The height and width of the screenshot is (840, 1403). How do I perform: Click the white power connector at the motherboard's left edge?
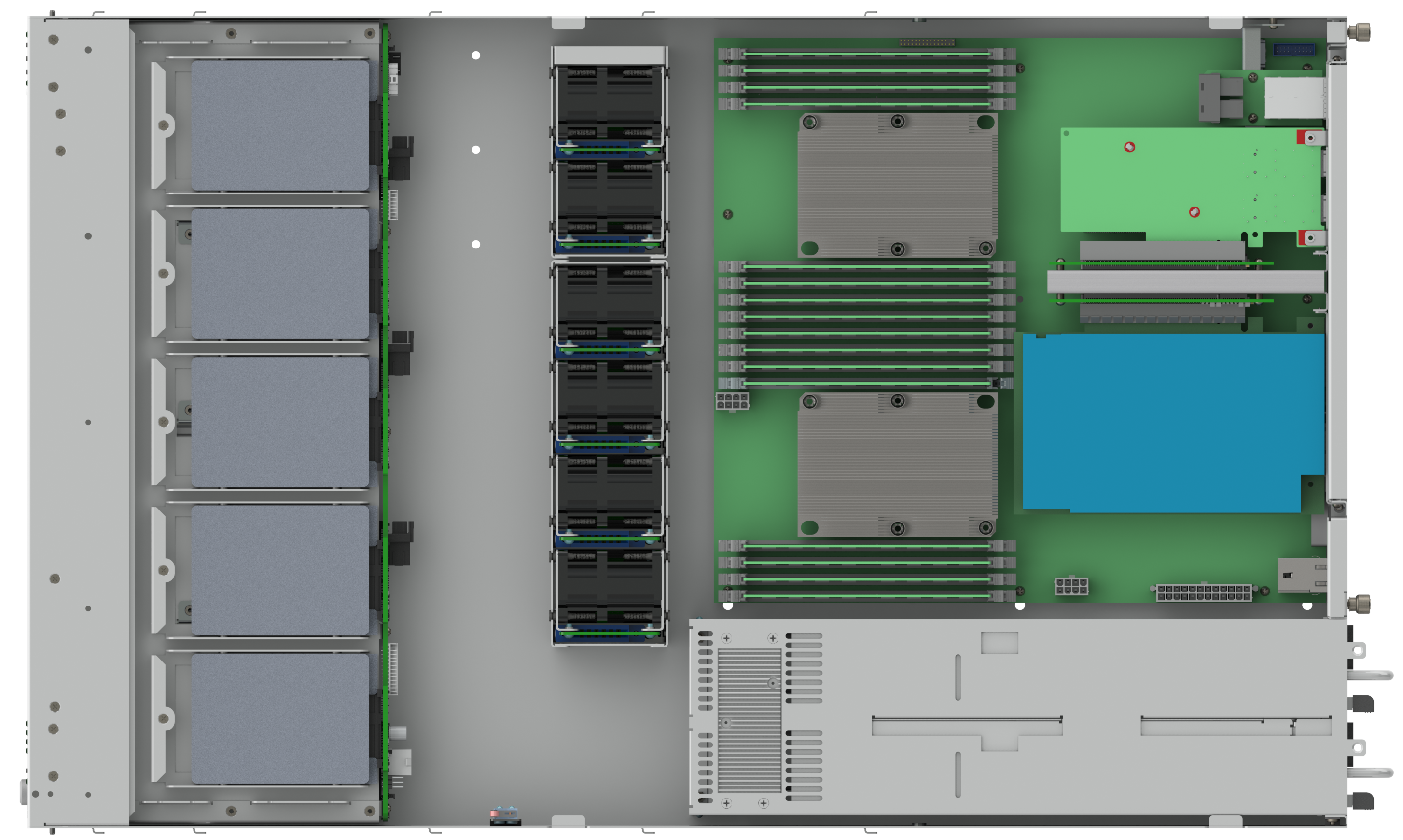pyautogui.click(x=732, y=401)
